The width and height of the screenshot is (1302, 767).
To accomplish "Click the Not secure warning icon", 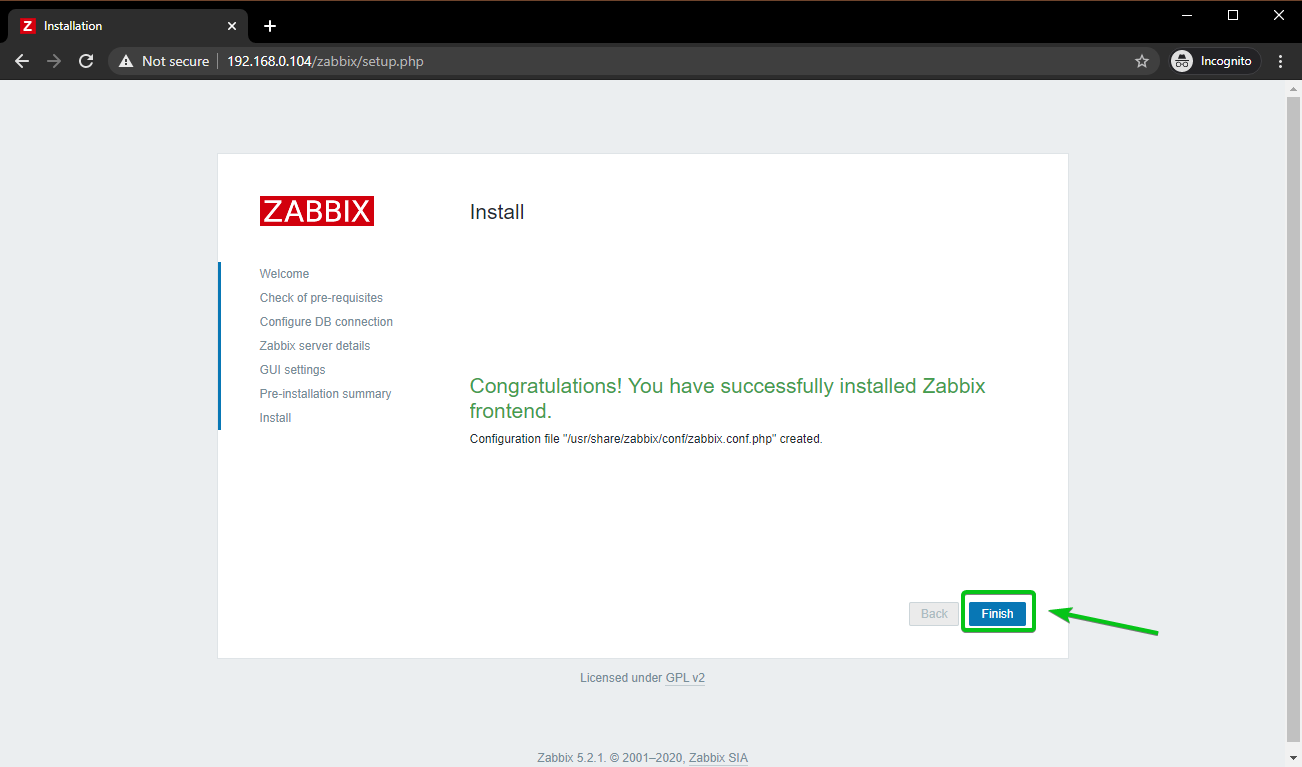I will (126, 61).
